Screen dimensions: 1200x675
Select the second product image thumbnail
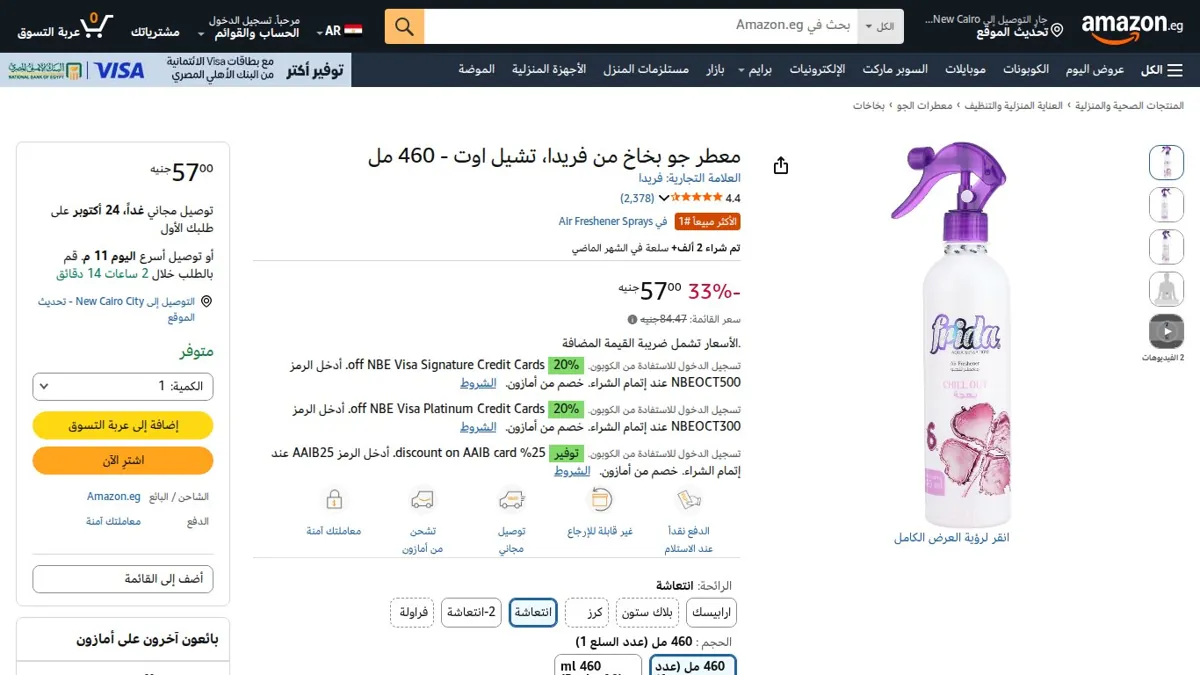click(1166, 204)
